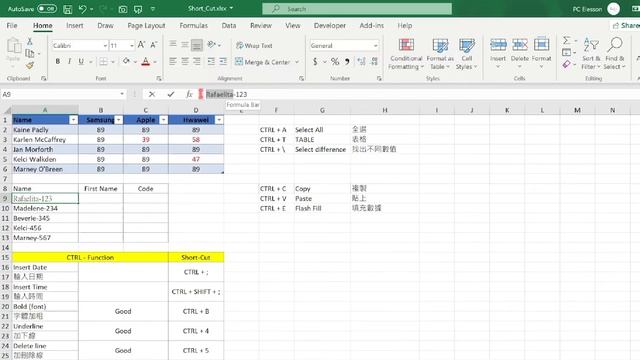Click the Align Left icon
This screenshot has height=360, width=640.
click(173, 61)
